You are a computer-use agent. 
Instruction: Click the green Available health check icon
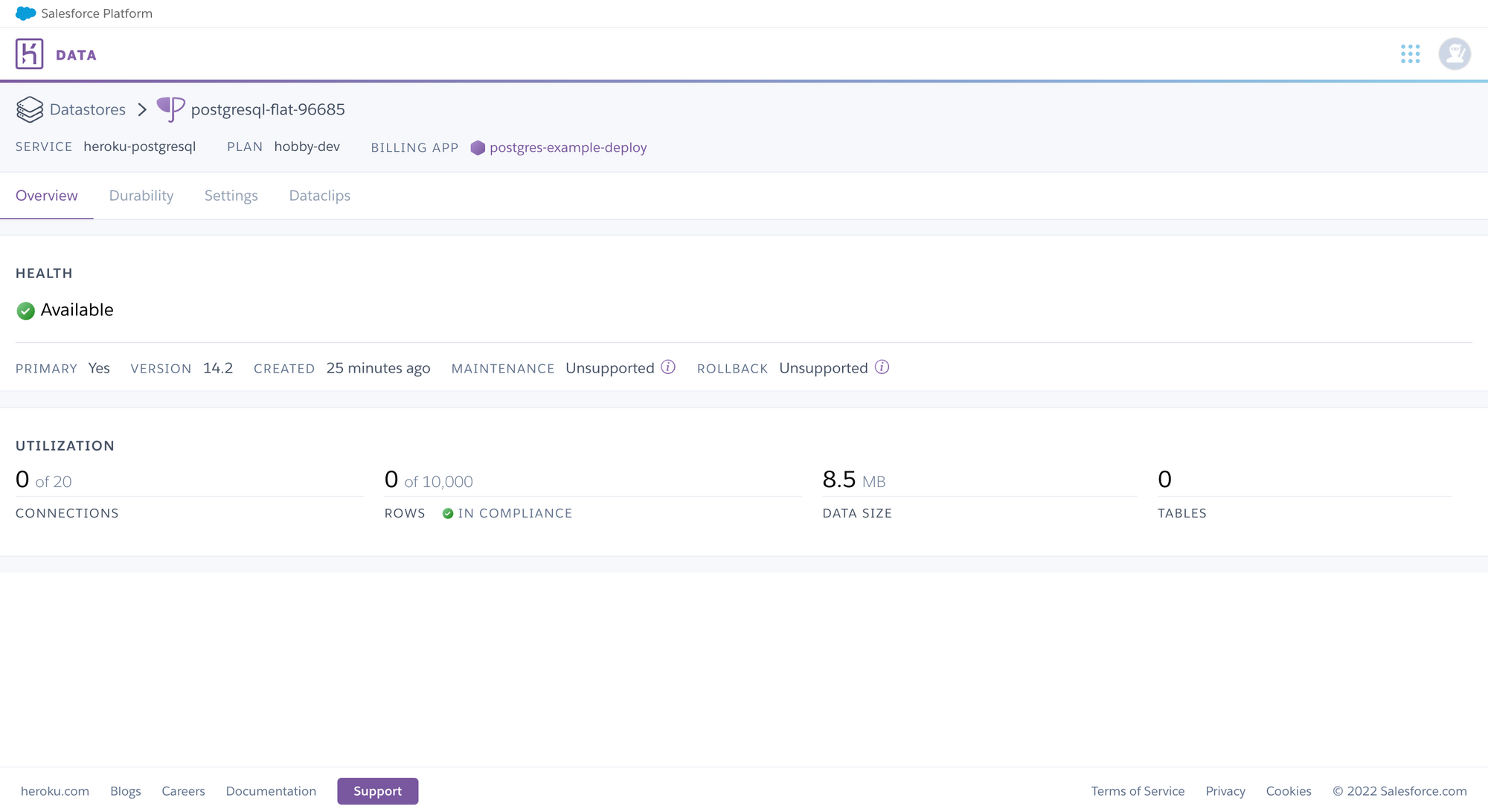pyautogui.click(x=25, y=310)
